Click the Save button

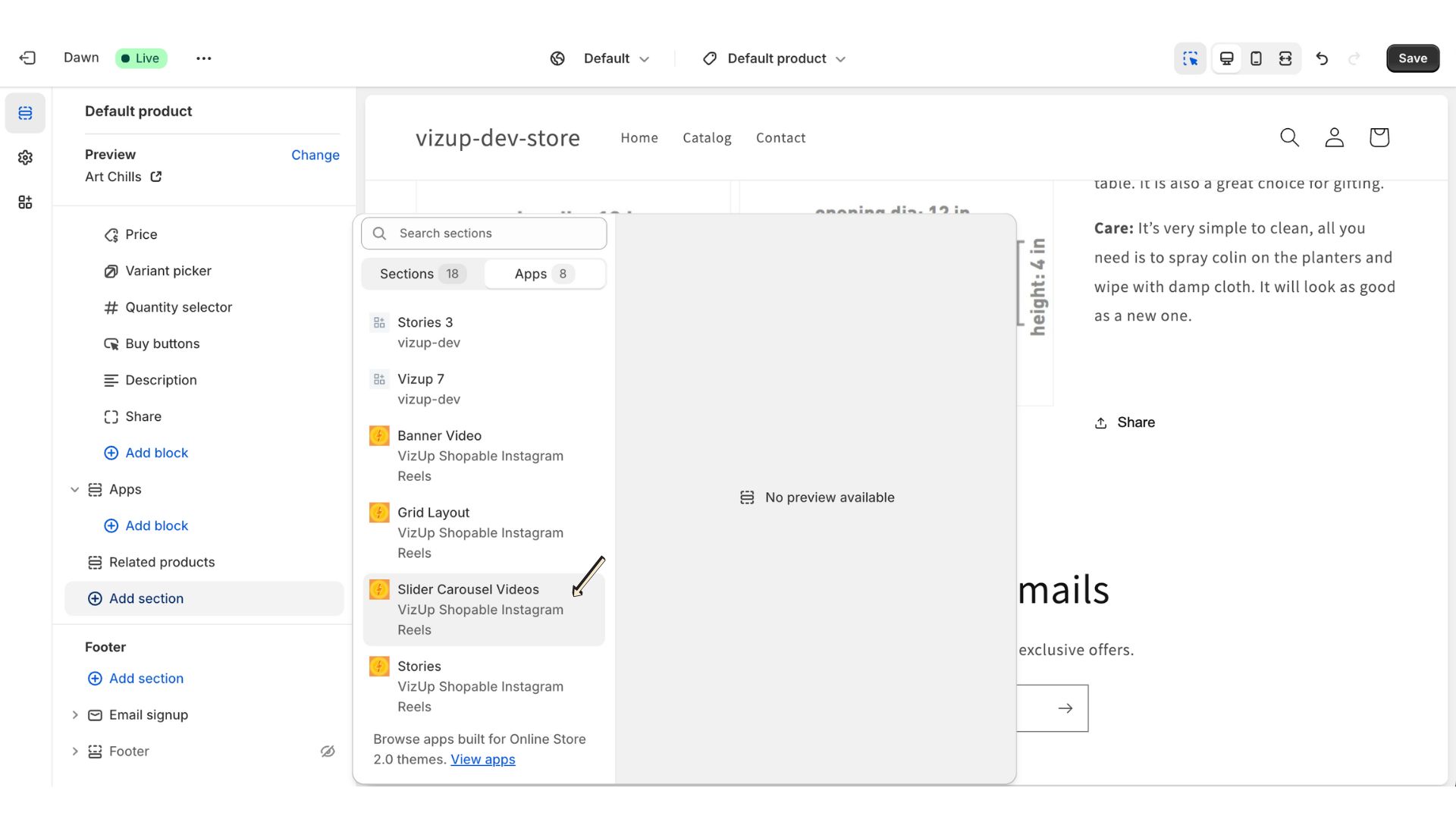pos(1412,58)
